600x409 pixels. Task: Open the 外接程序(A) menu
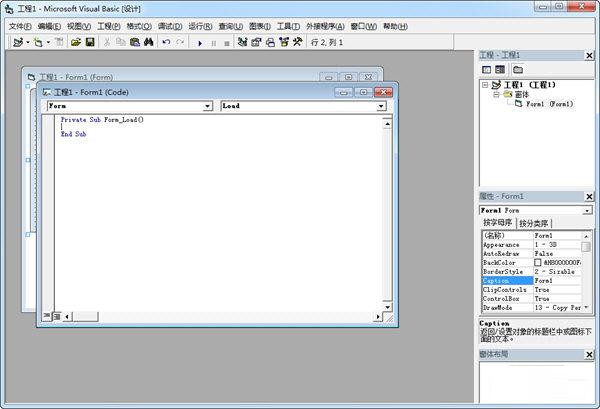tap(325, 26)
